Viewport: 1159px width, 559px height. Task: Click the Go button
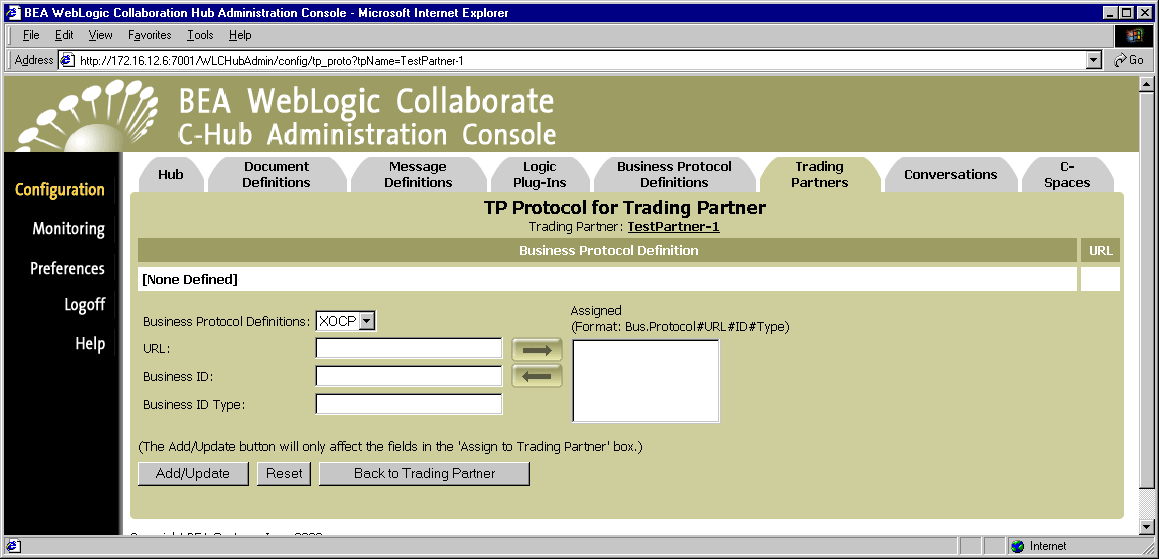tap(1129, 61)
